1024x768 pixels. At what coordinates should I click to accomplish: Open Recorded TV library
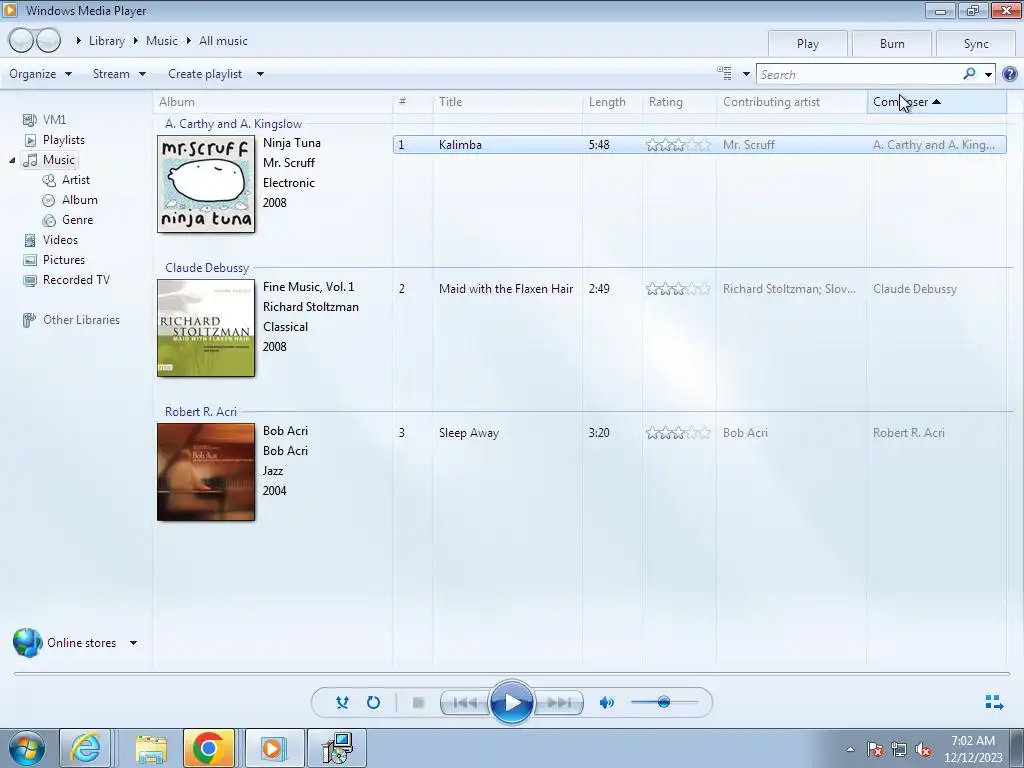pos(76,280)
